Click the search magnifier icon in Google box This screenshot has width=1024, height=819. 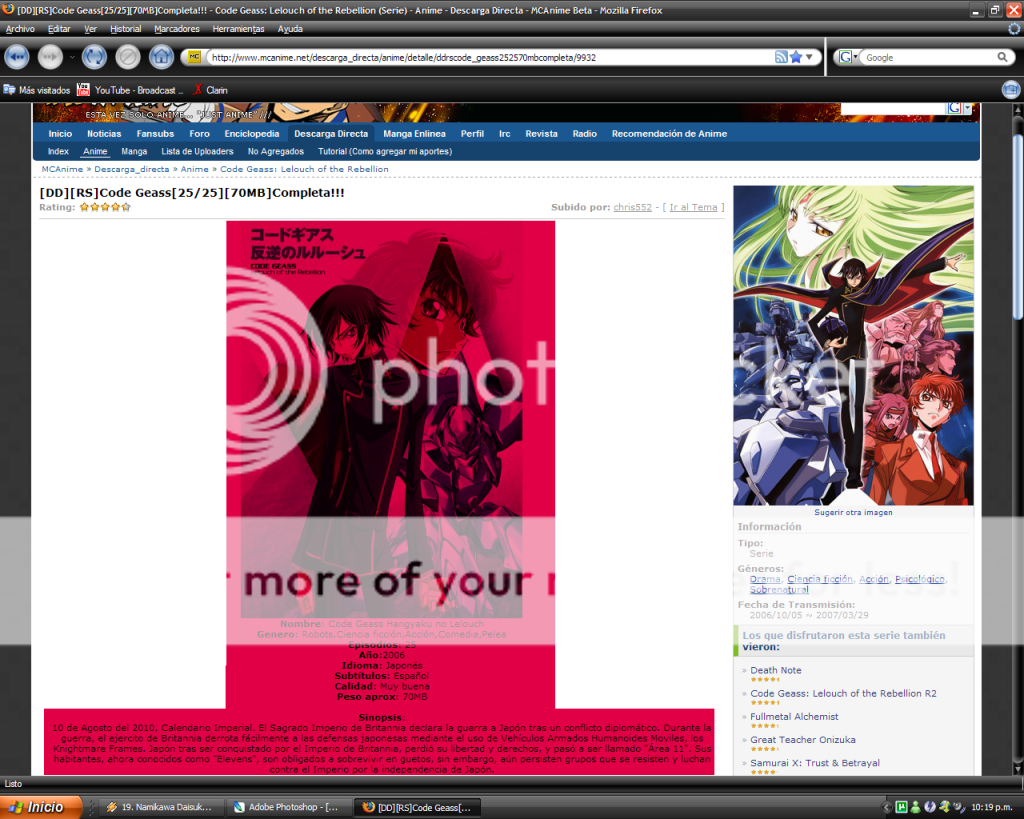(1002, 57)
